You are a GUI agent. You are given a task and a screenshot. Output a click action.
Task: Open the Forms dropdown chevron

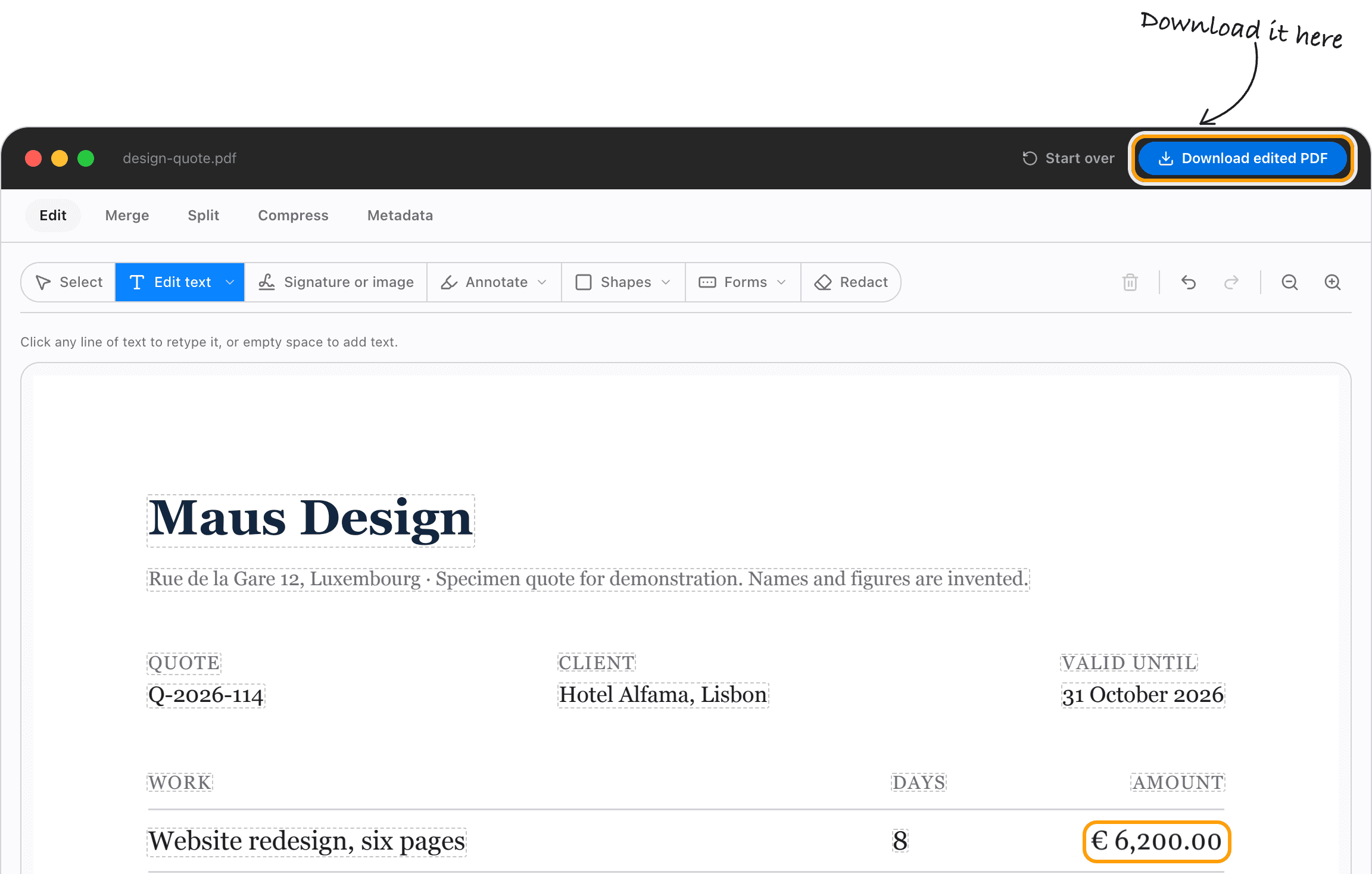click(781, 282)
